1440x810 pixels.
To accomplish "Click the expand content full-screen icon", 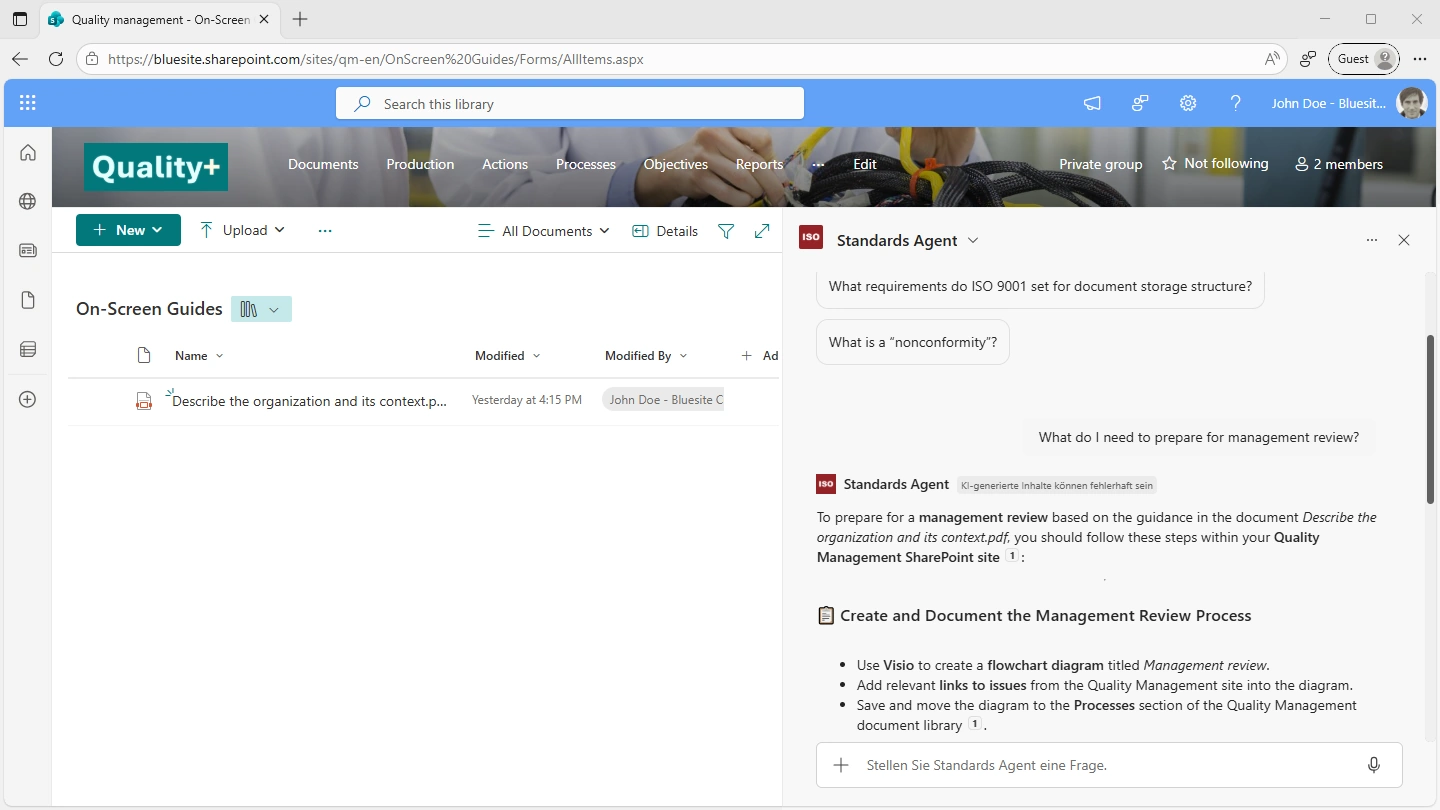I will point(762,231).
